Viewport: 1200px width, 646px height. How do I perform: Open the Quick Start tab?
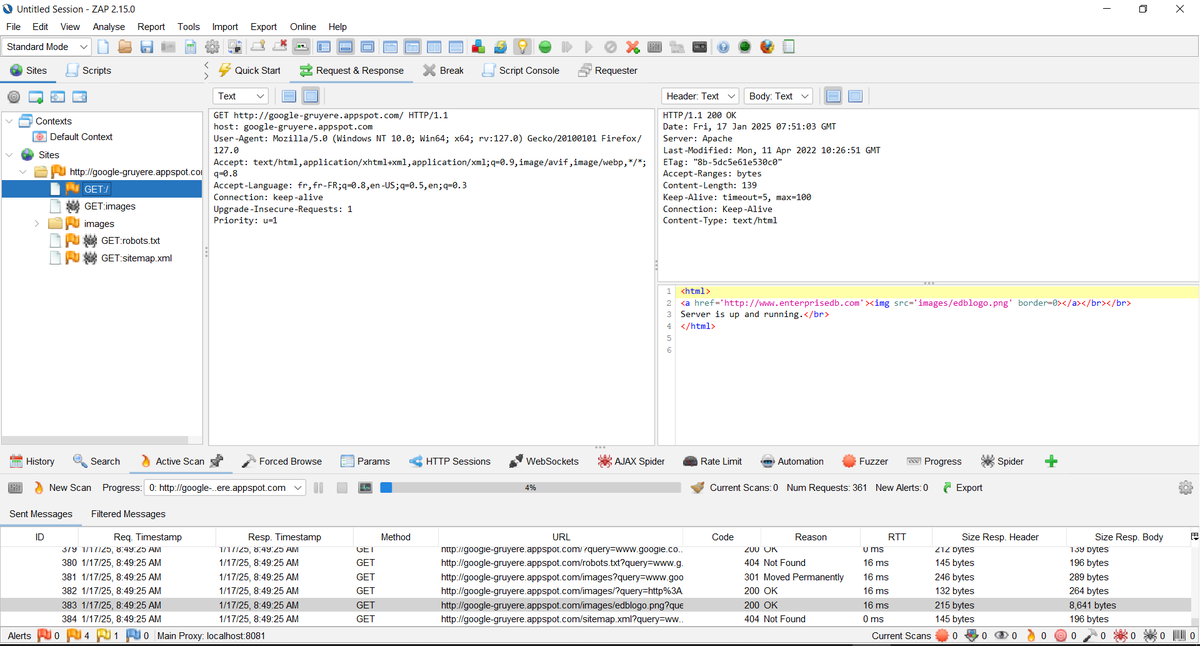tap(249, 71)
